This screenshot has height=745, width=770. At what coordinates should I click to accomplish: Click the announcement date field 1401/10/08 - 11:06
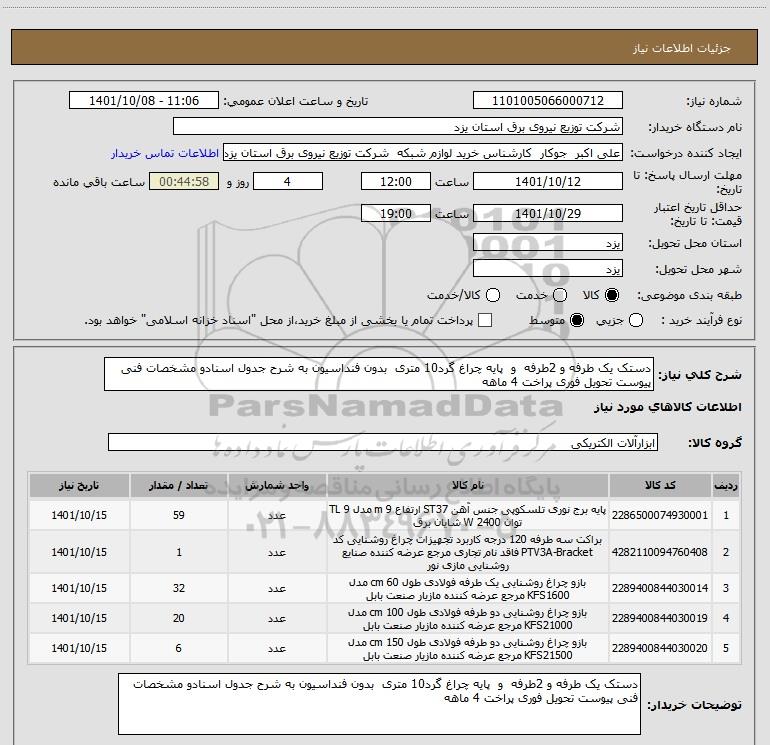point(144,101)
